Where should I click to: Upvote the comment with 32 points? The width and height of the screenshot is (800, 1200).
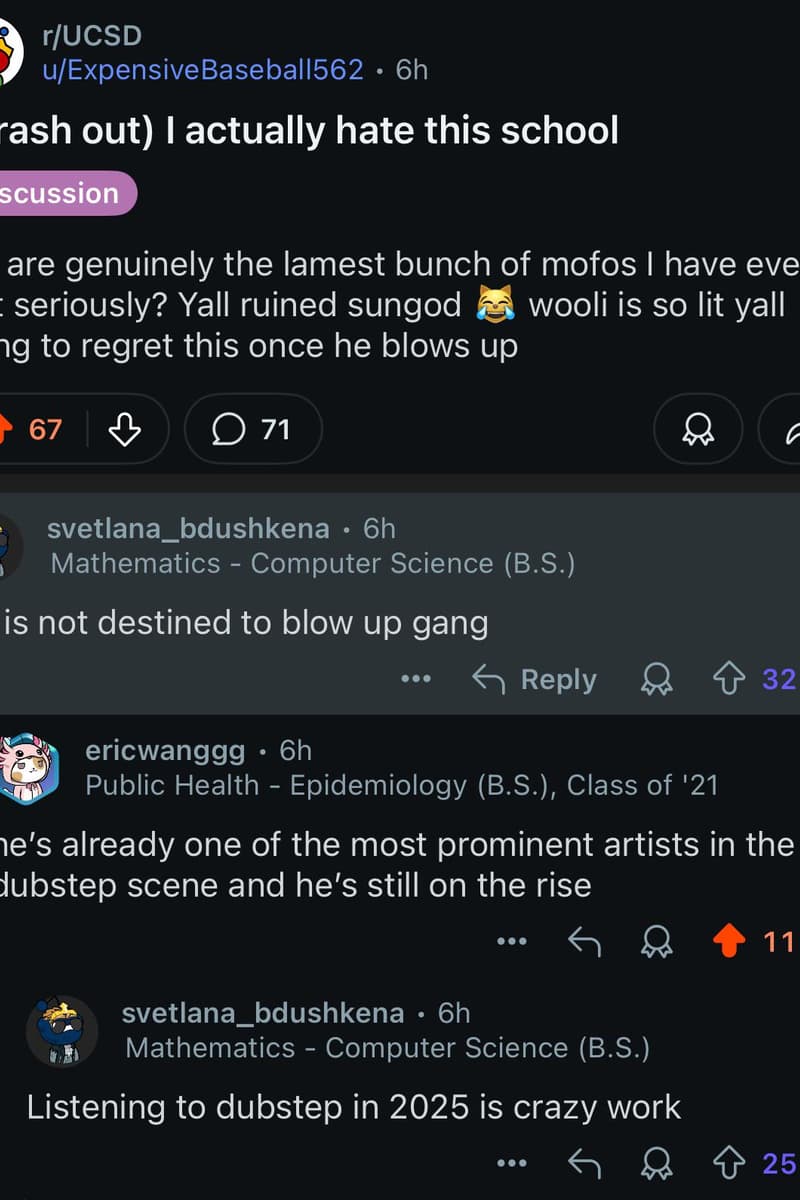[x=730, y=680]
